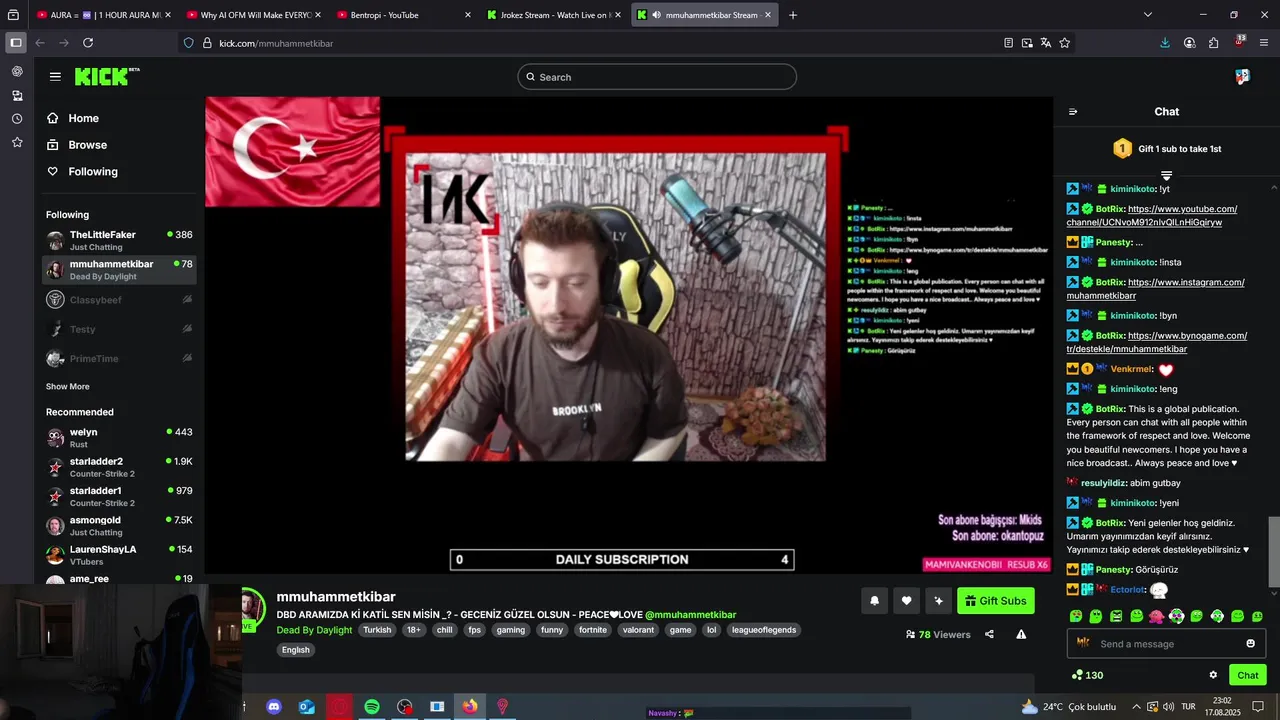Screen dimensions: 1280x720
Task: Show hidden system tray icons
Action: 1136,706
